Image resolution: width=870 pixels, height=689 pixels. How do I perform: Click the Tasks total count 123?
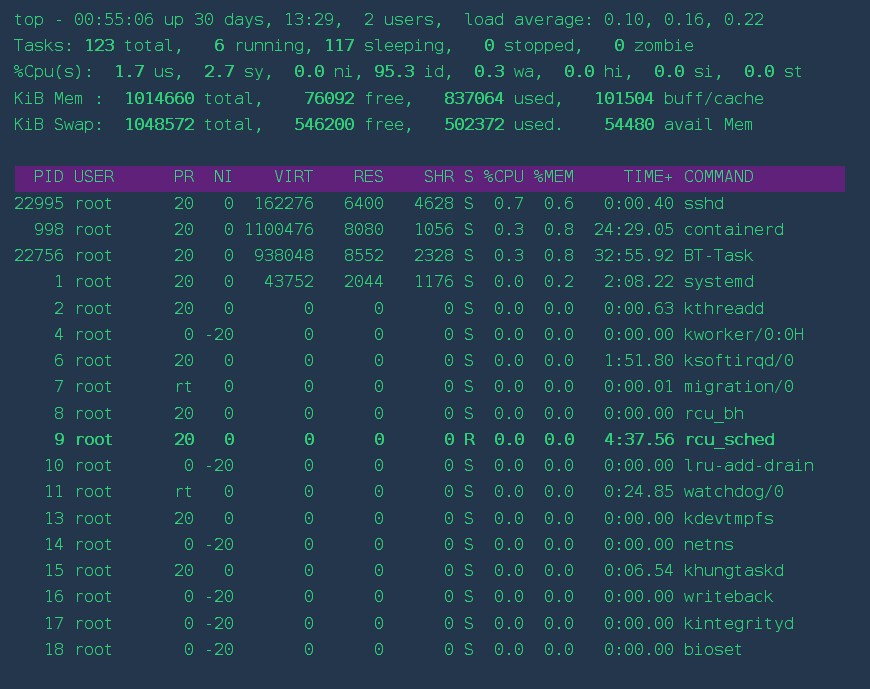click(99, 46)
